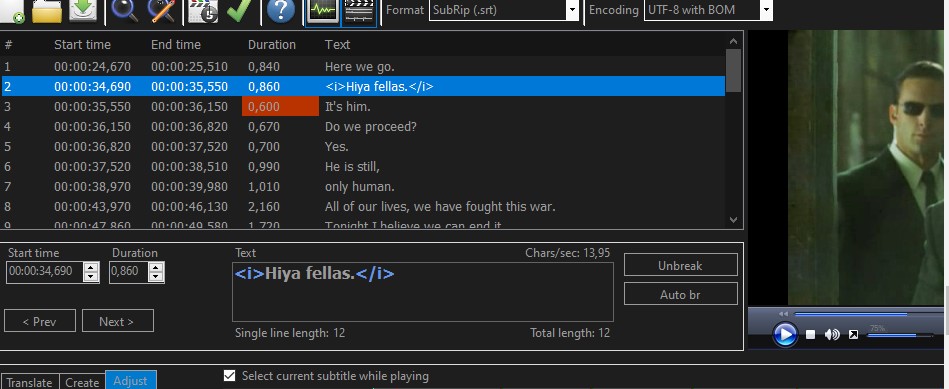Increase Start time with the up stepper
The width and height of the screenshot is (949, 389).
(x=91, y=267)
